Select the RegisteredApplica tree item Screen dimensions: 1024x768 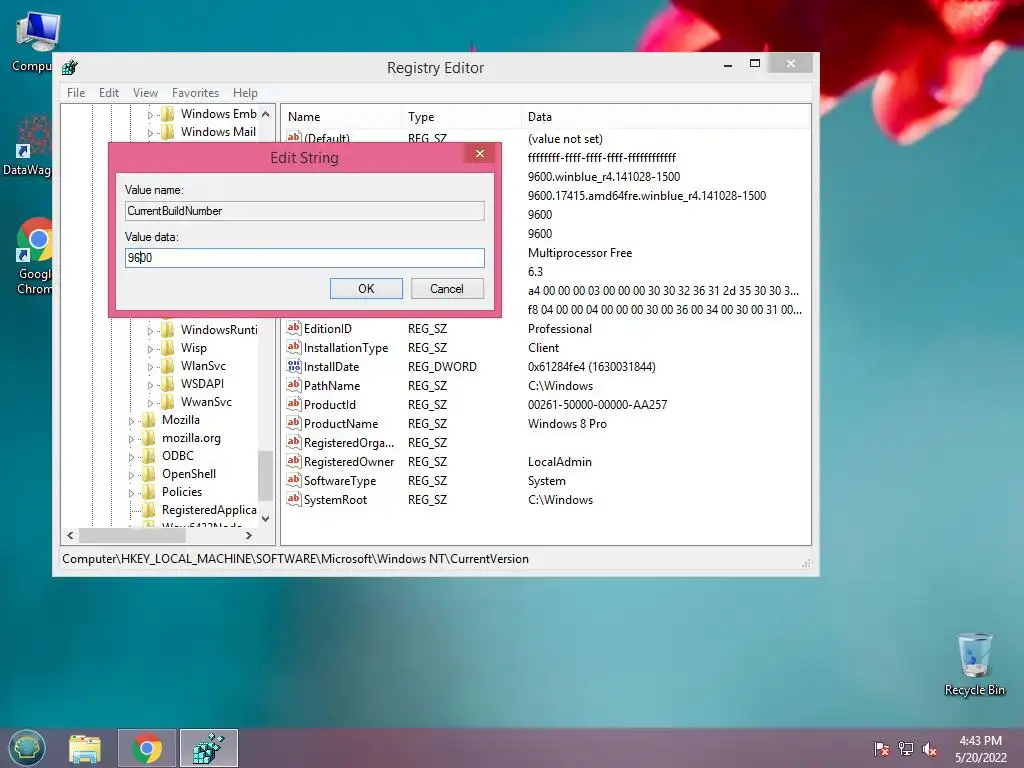209,510
